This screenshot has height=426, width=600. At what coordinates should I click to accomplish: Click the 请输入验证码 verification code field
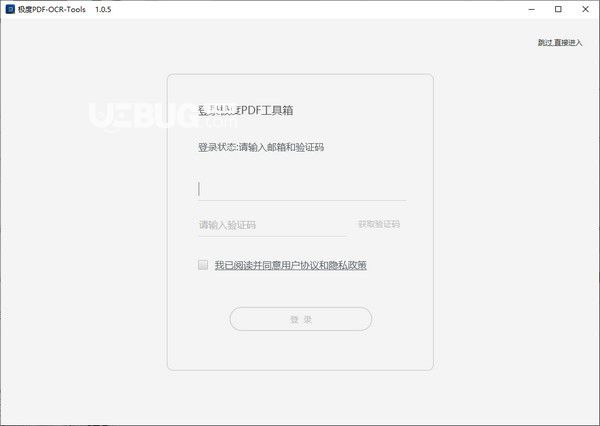coord(272,225)
